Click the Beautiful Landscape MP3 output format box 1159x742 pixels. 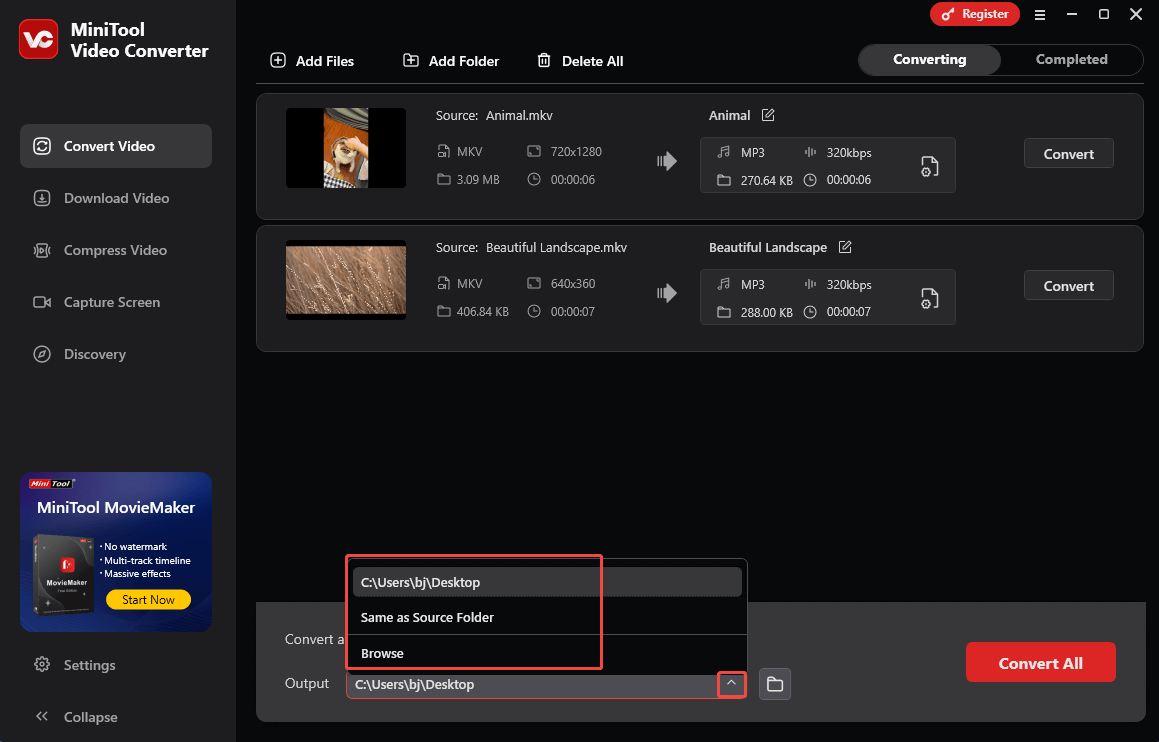[x=828, y=297]
